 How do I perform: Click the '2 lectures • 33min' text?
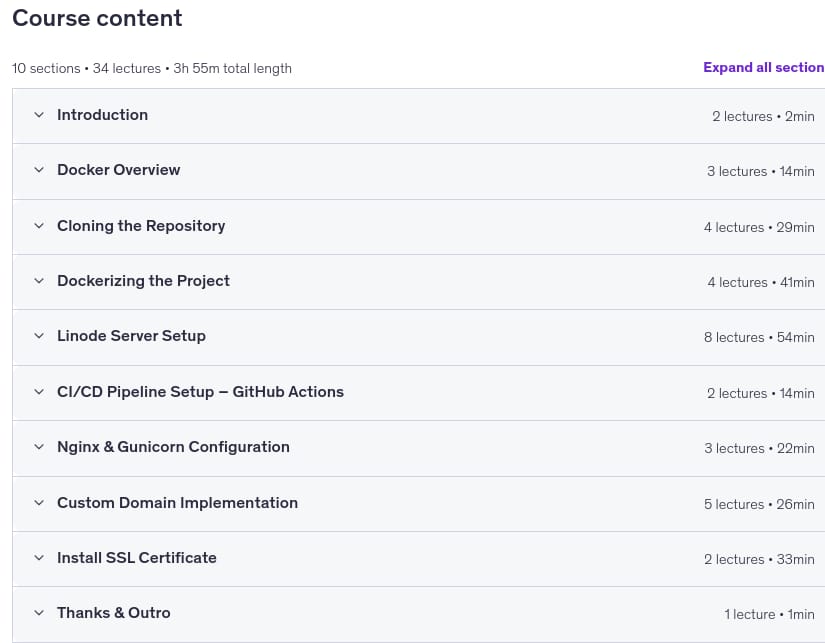tap(759, 559)
